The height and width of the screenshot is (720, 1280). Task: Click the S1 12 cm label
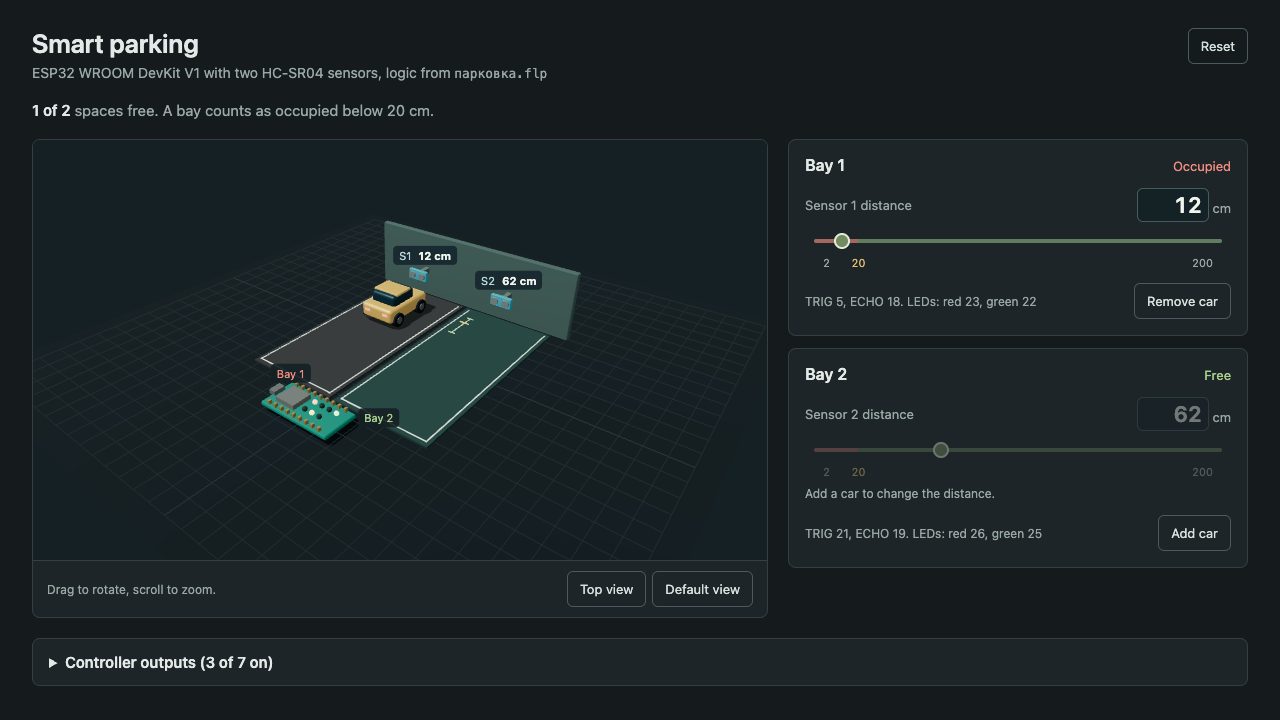pos(424,256)
